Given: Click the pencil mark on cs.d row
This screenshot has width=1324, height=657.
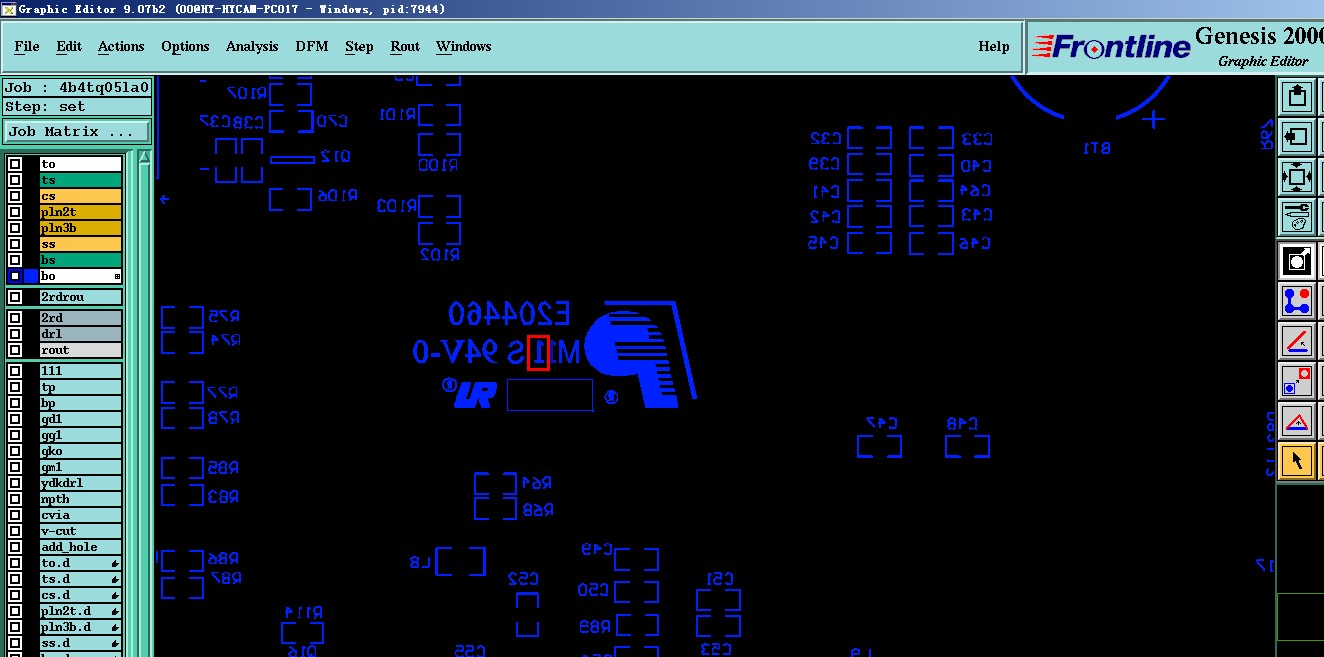Looking at the screenshot, I should pos(116,596).
